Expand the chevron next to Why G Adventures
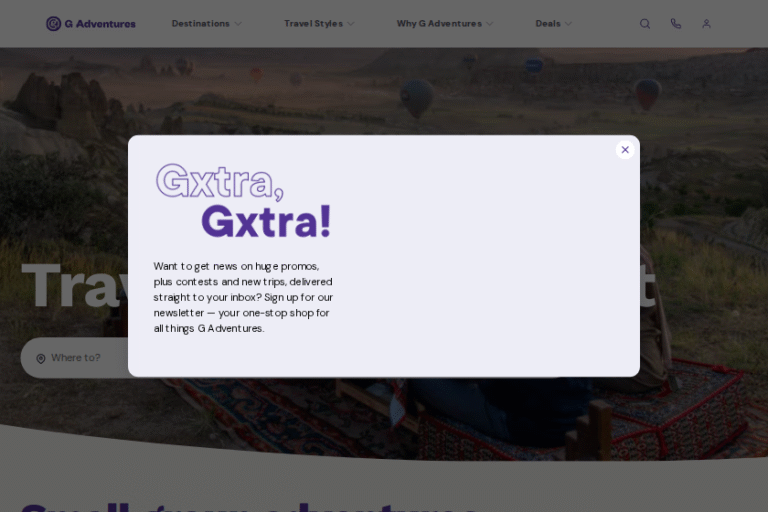768x512 pixels. [x=489, y=24]
